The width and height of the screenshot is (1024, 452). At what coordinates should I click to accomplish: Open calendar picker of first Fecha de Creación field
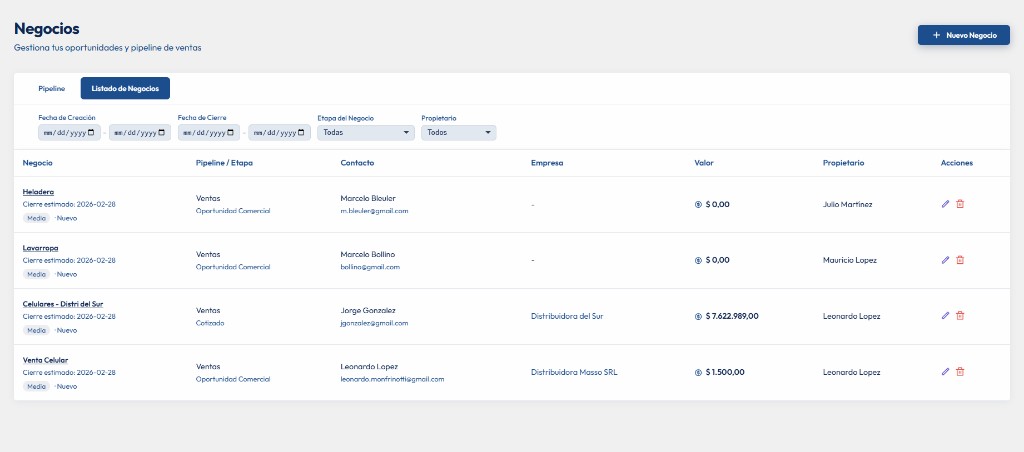91,133
